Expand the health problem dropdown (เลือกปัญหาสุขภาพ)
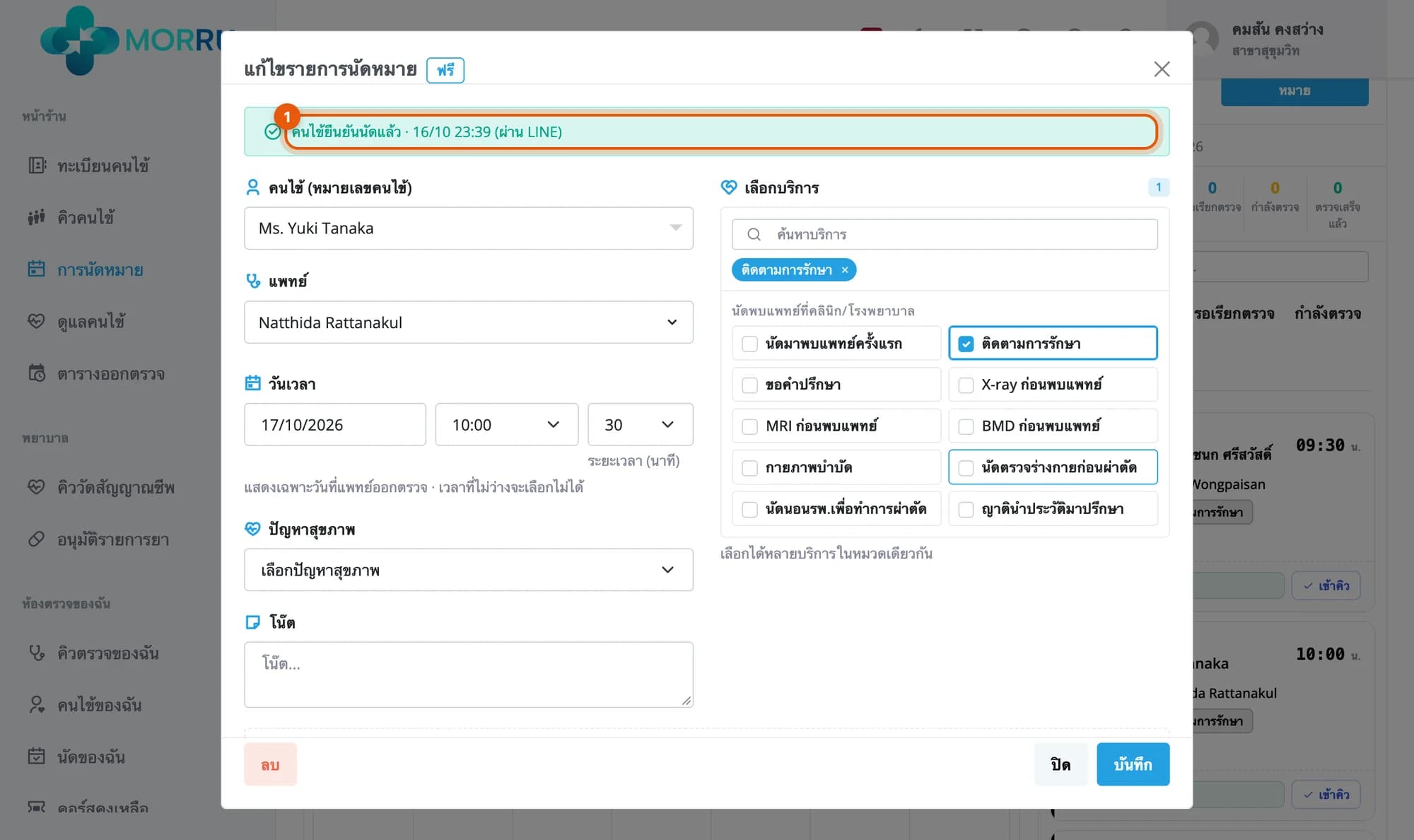This screenshot has height=840, width=1414. [469, 570]
